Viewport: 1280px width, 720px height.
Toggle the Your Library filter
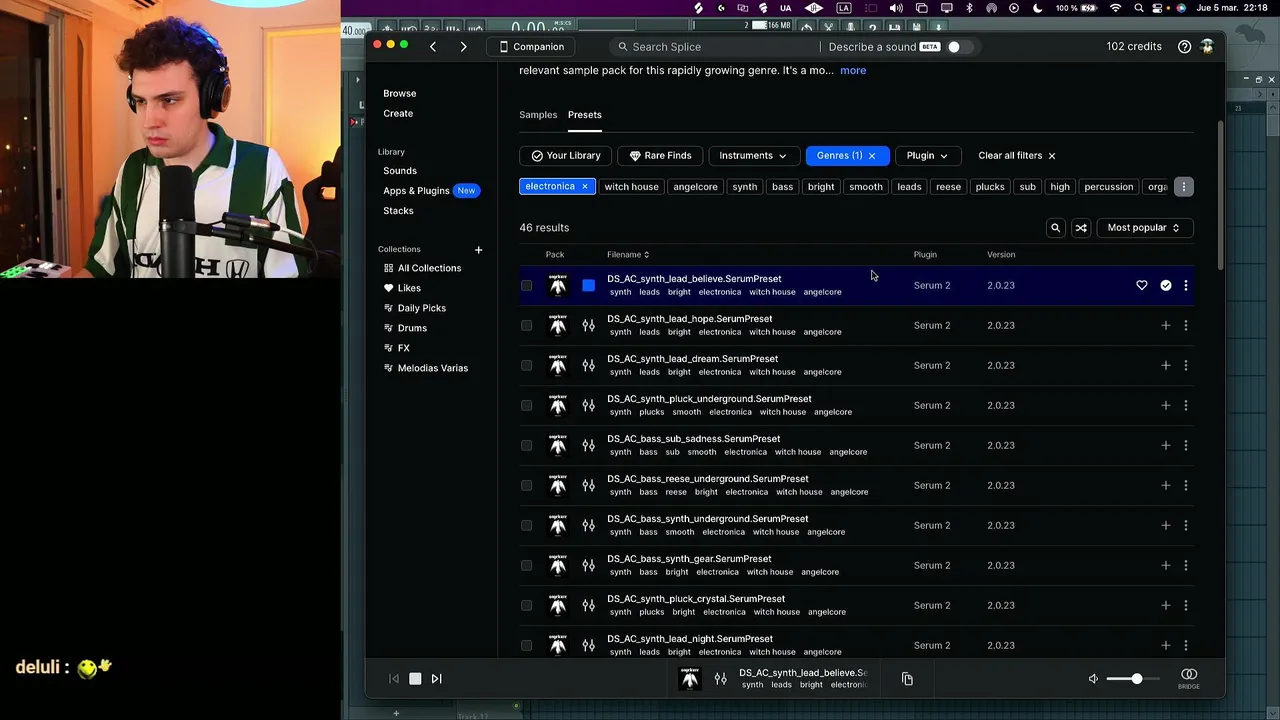(566, 156)
